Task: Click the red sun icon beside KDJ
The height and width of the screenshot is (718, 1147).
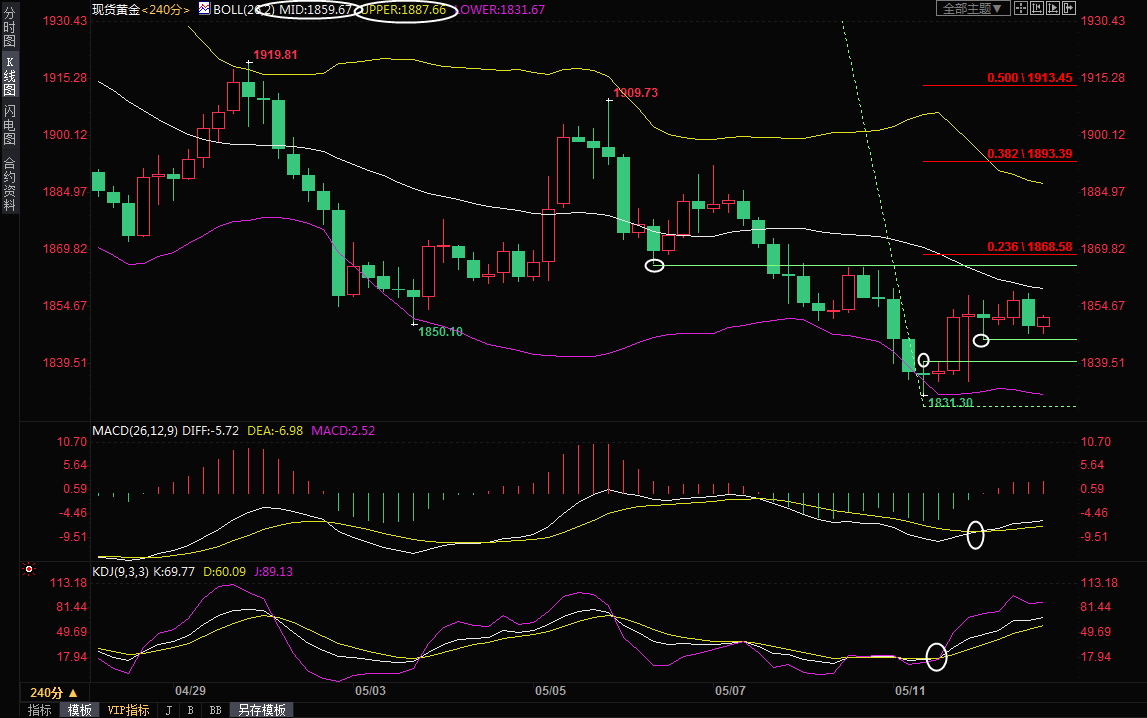Action: coord(28,570)
